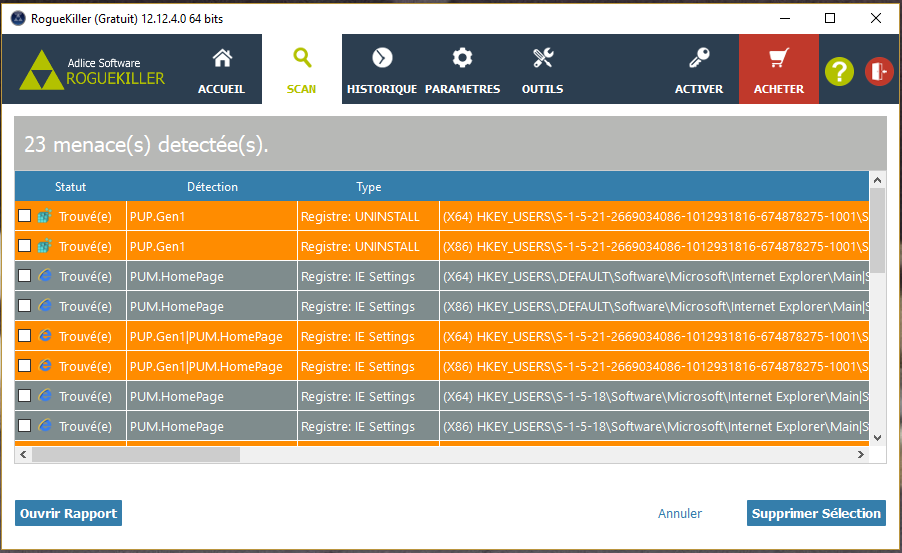Click the uninstall icon in first PUP.Gen1 row
Image resolution: width=902 pixels, height=553 pixels.
[x=45, y=216]
